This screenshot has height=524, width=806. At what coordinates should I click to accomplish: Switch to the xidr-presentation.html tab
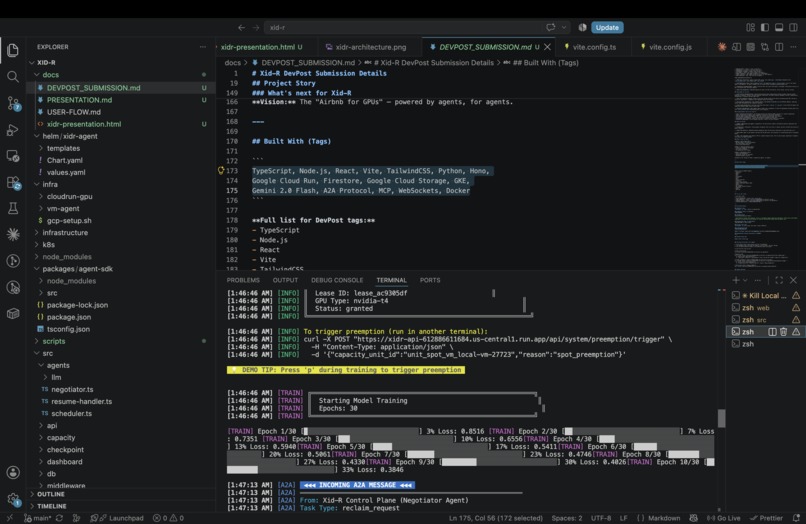[x=261, y=47]
